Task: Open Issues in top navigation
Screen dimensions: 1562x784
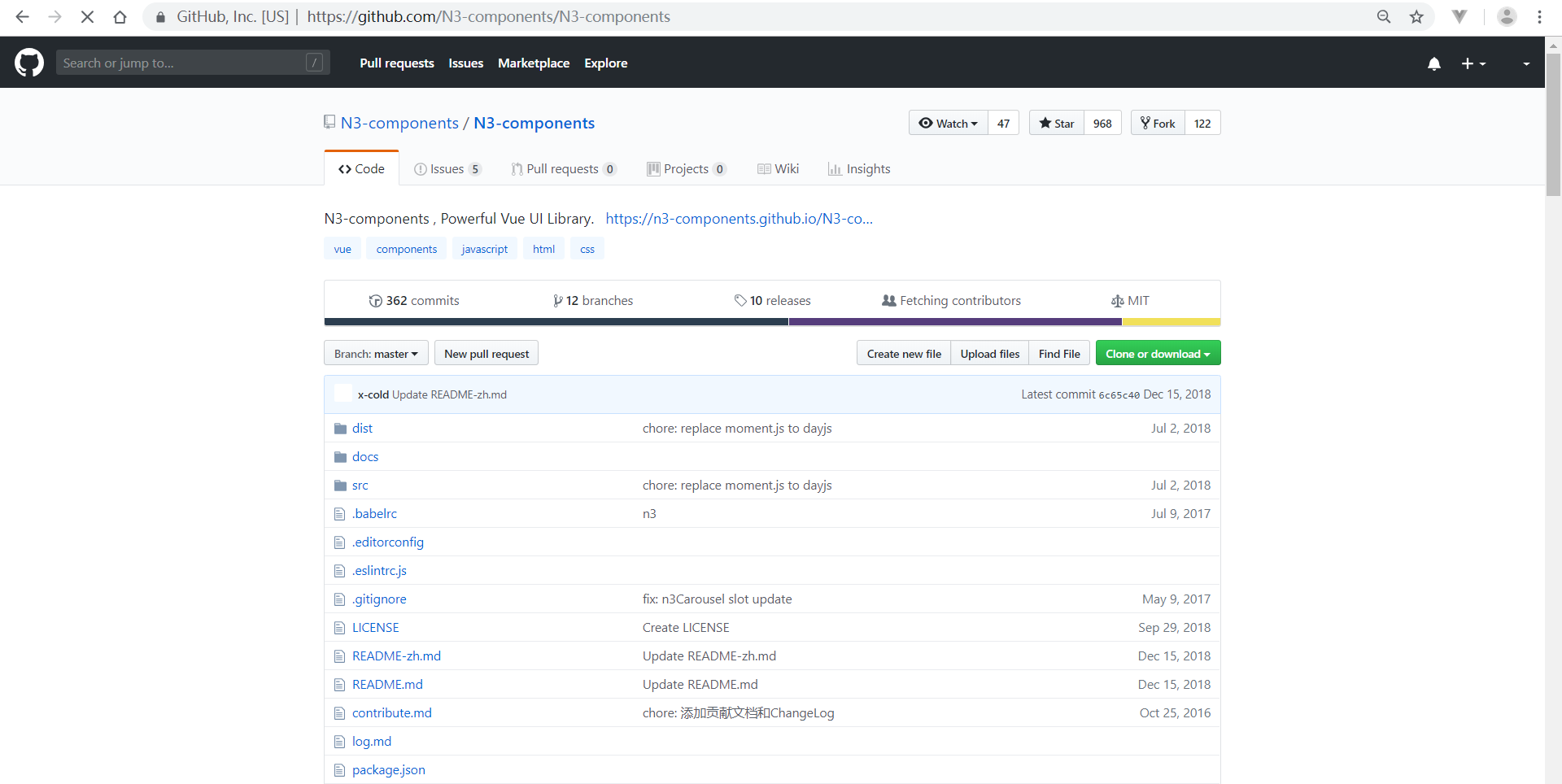Action: pyautogui.click(x=466, y=63)
